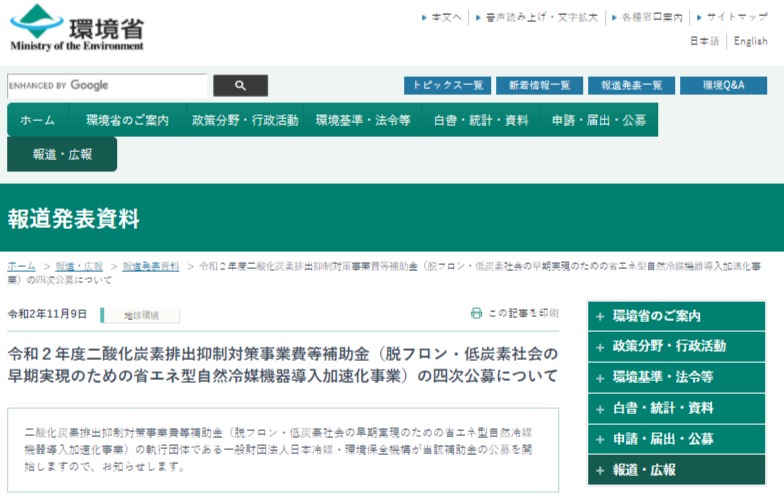
Task: Switch the site language to English
Action: (750, 41)
